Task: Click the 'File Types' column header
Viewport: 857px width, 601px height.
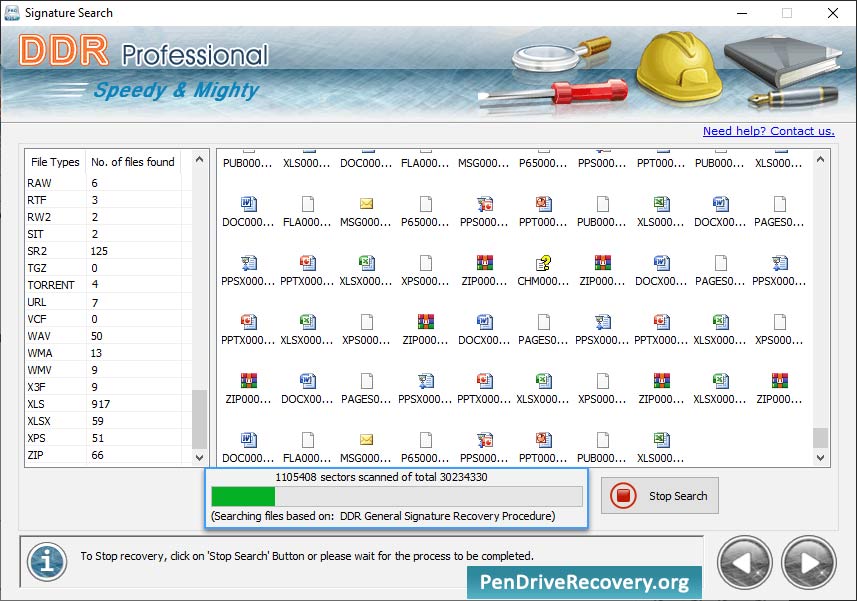Action: pos(55,162)
